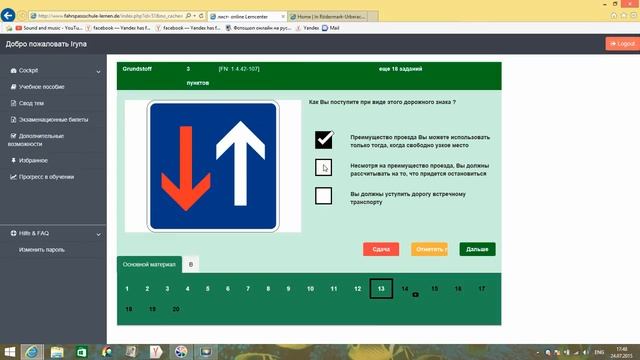Click the orange Отметить button
Viewport: 640px width, 360px height.
(429, 249)
